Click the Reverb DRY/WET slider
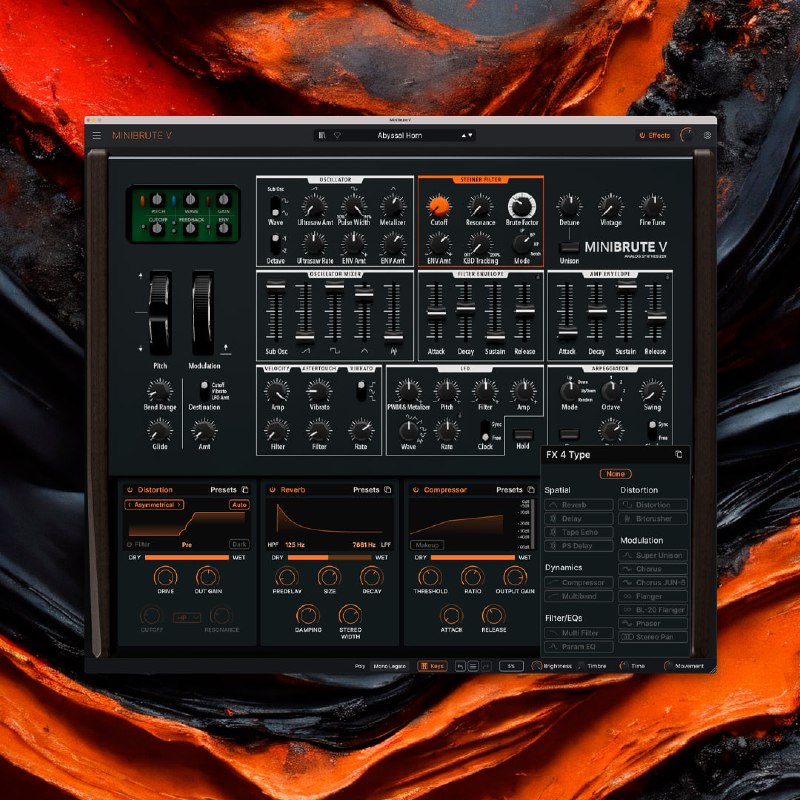Screen dimensions: 800x800 point(330,558)
